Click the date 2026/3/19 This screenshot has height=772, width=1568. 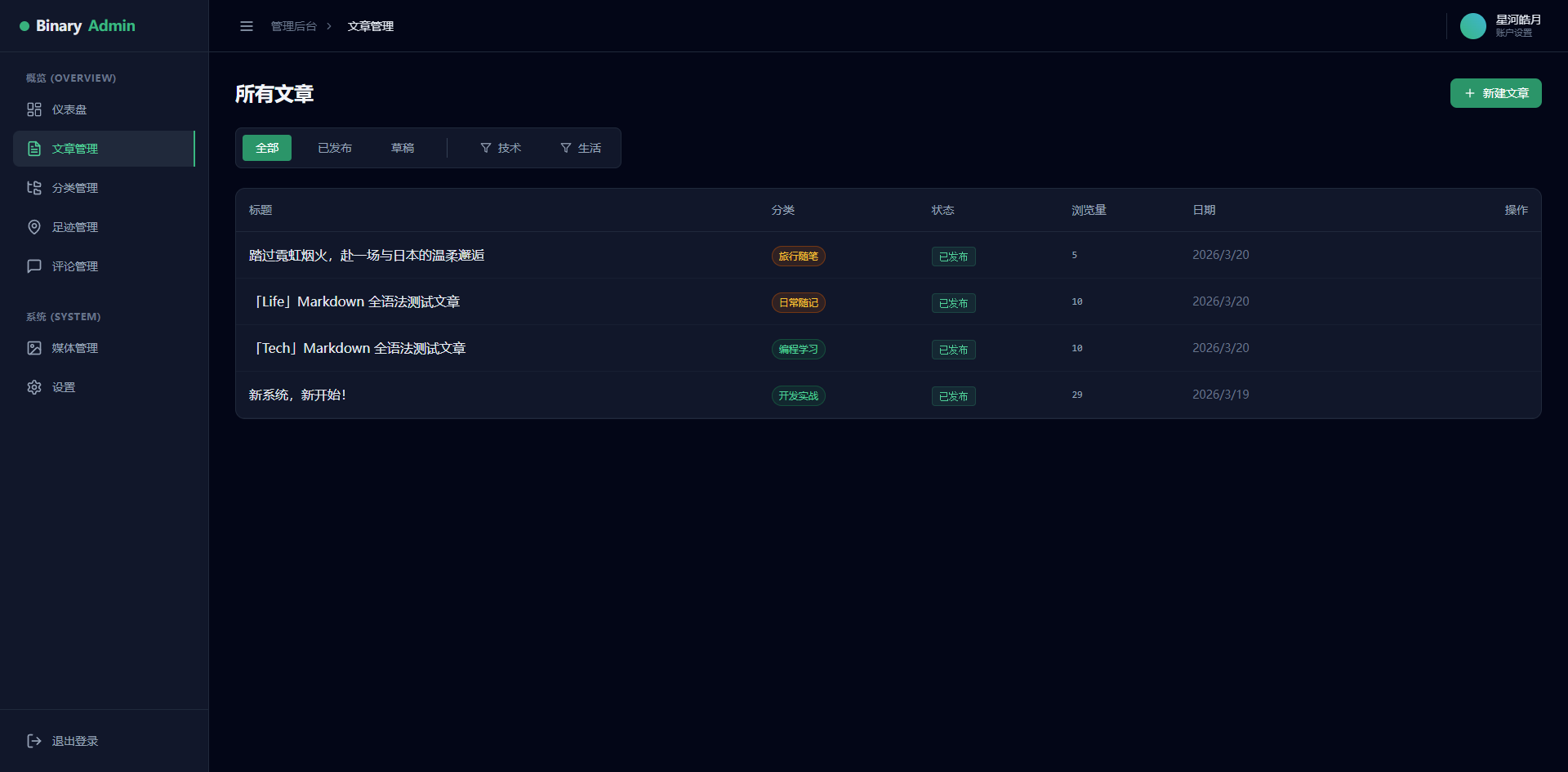pos(1221,395)
